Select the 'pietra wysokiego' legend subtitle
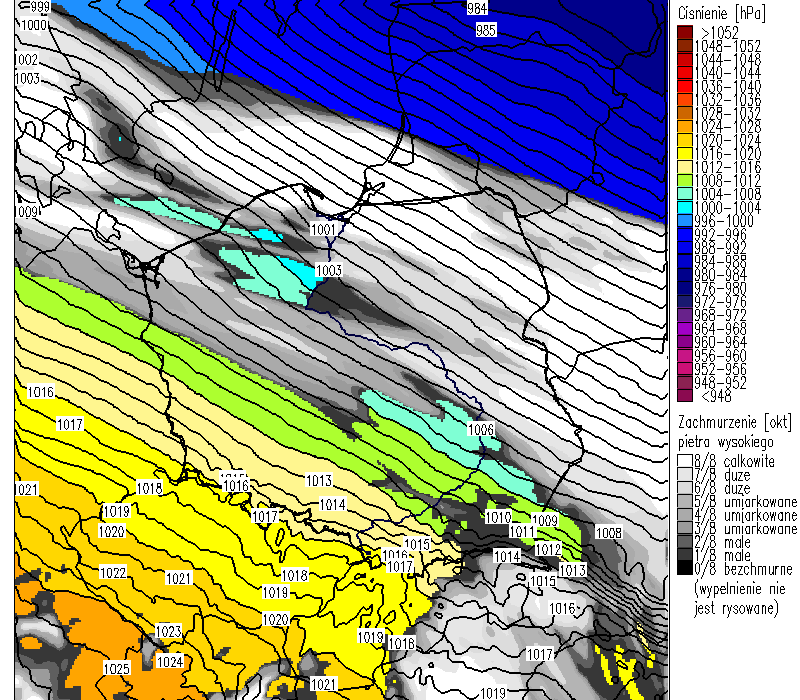800x700 pixels. coord(726,441)
